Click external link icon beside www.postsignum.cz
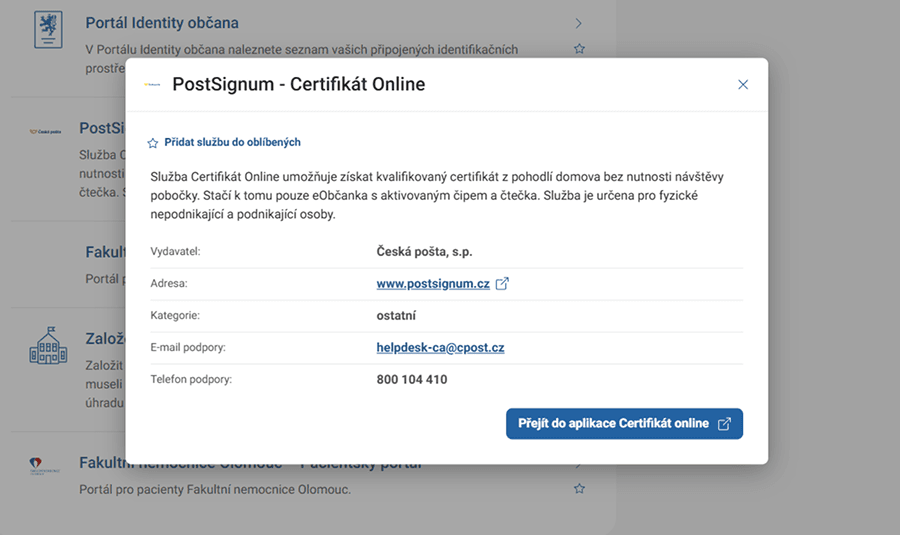The height and width of the screenshot is (535, 900). 503,284
